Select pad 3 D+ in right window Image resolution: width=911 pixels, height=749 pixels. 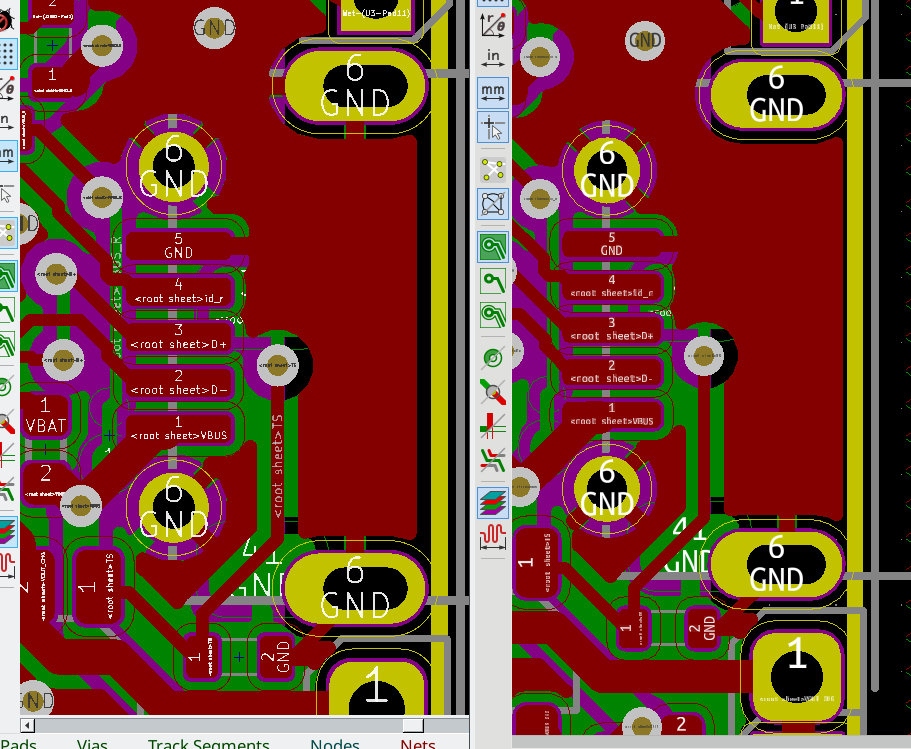(611, 329)
